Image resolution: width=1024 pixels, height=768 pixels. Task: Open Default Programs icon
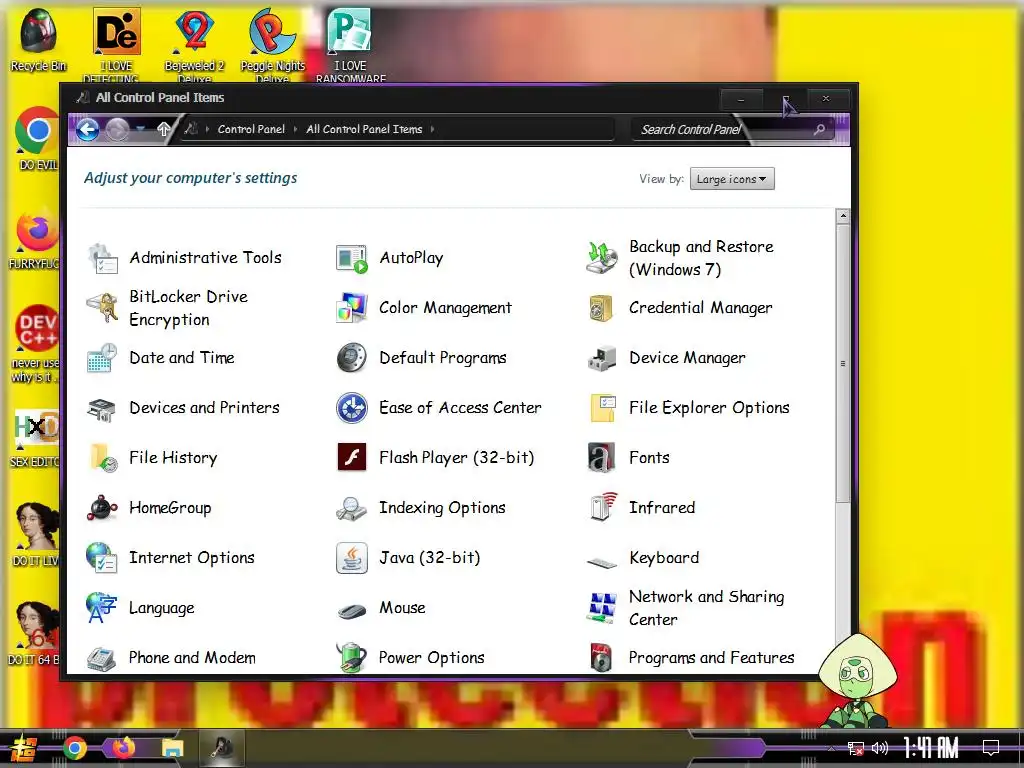[352, 358]
